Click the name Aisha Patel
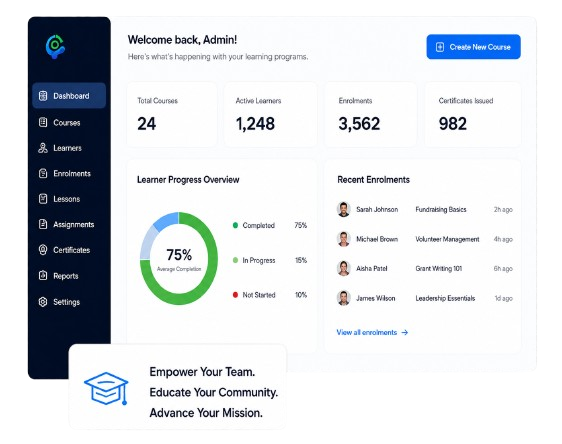562x444 pixels. pos(372,268)
